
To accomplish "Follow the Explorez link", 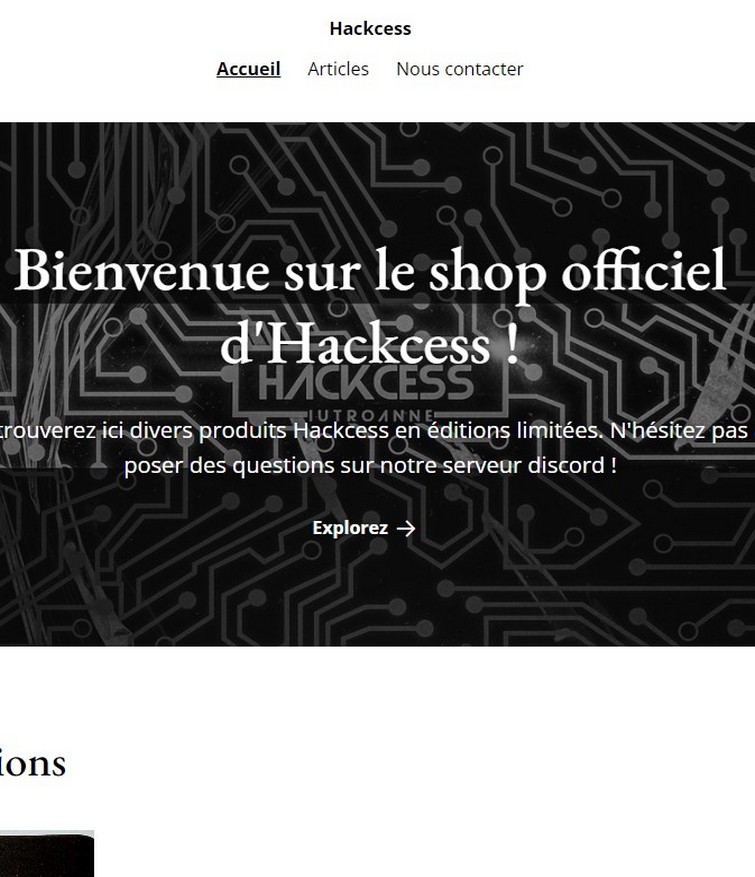I will [x=364, y=528].
